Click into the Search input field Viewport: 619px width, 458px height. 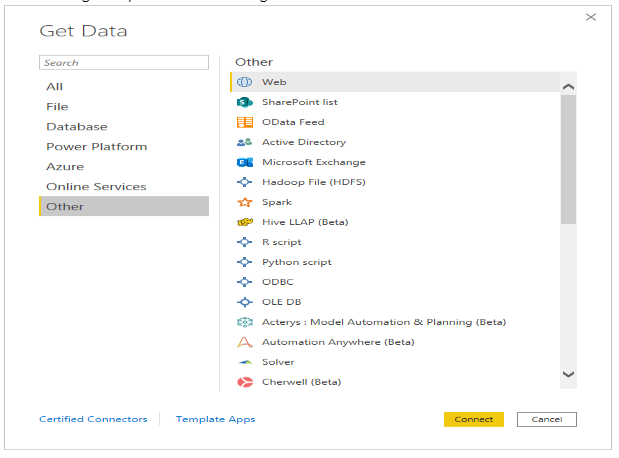pyautogui.click(x=95, y=63)
